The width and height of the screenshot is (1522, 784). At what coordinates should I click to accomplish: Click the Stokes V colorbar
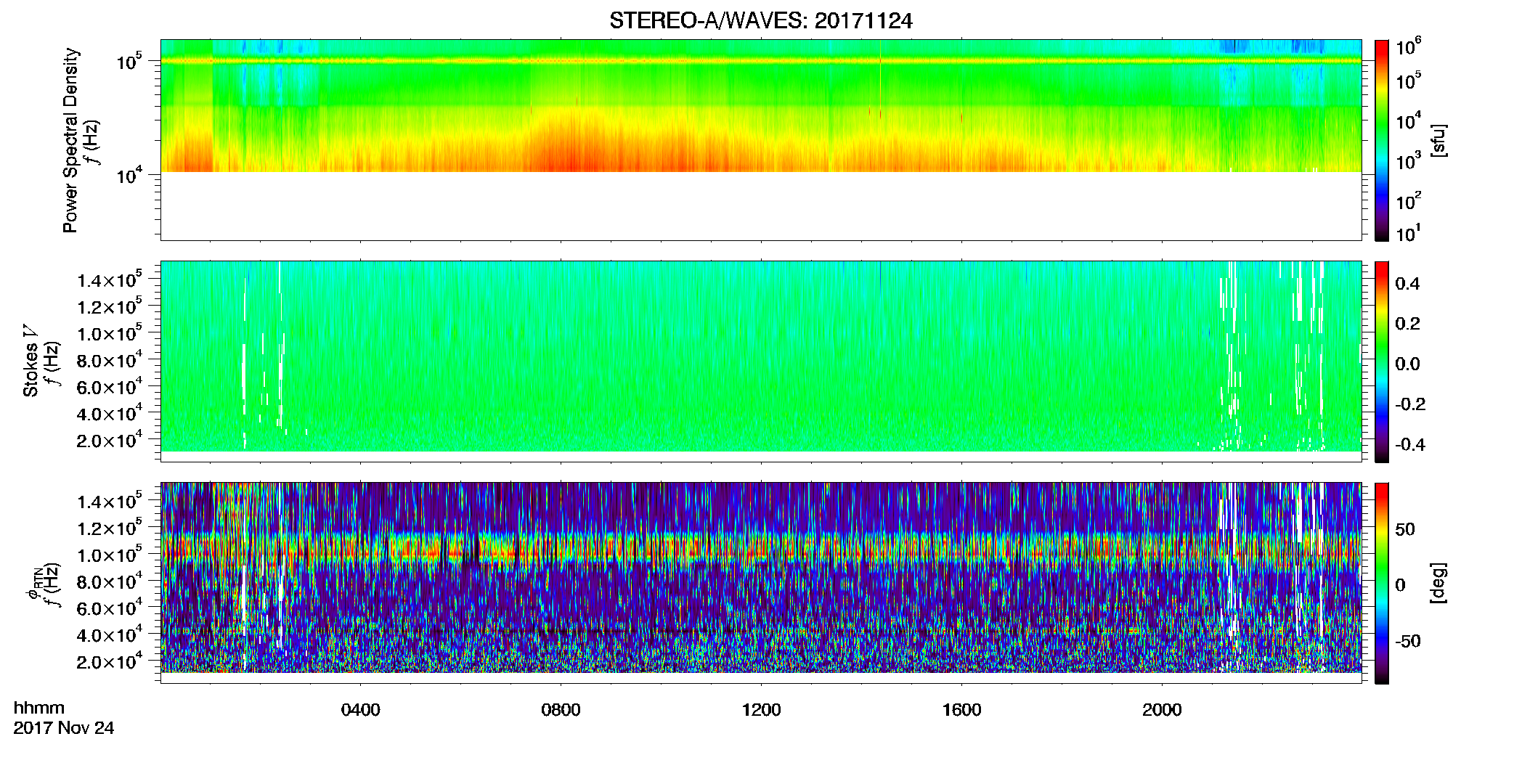tap(1382, 362)
